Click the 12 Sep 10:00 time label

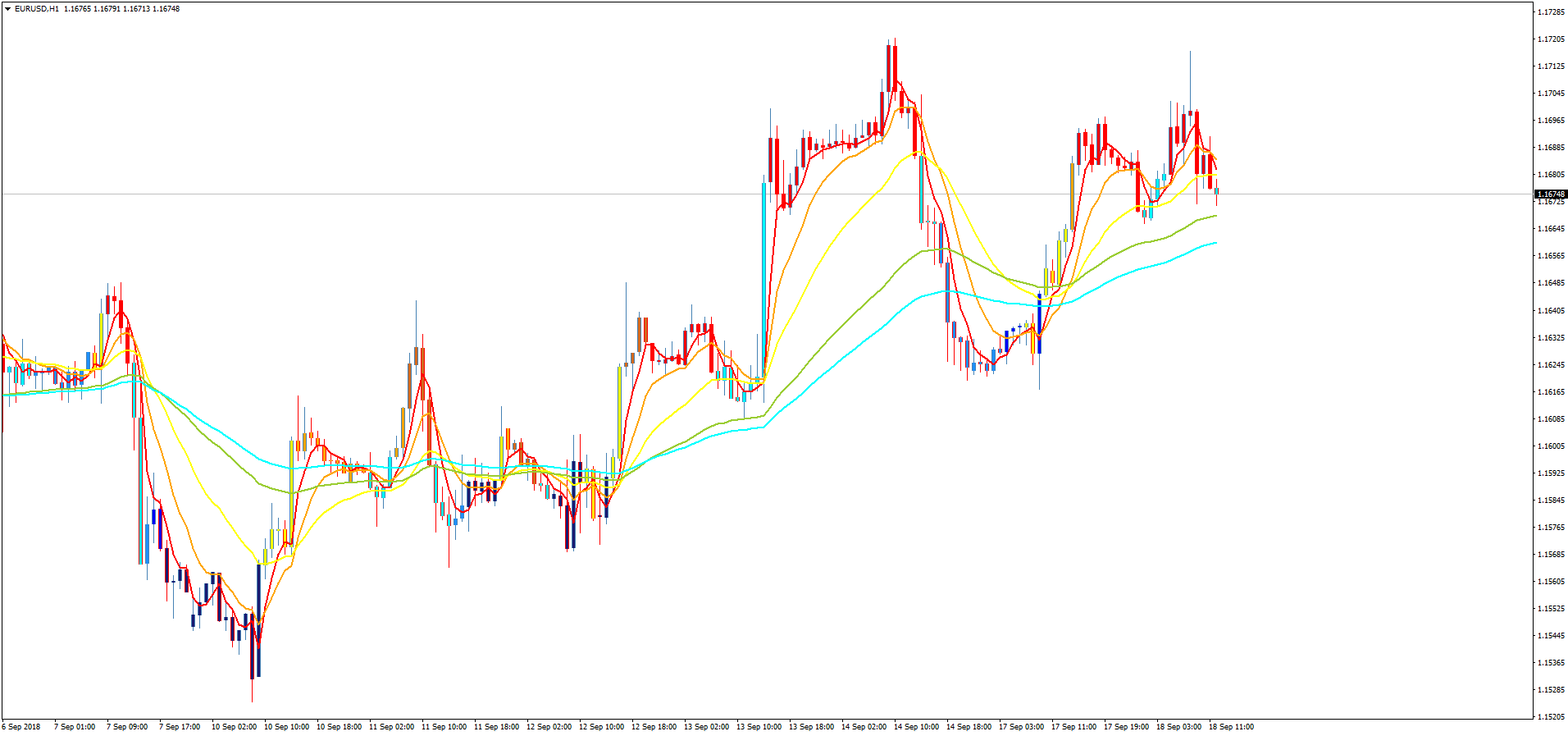click(602, 727)
